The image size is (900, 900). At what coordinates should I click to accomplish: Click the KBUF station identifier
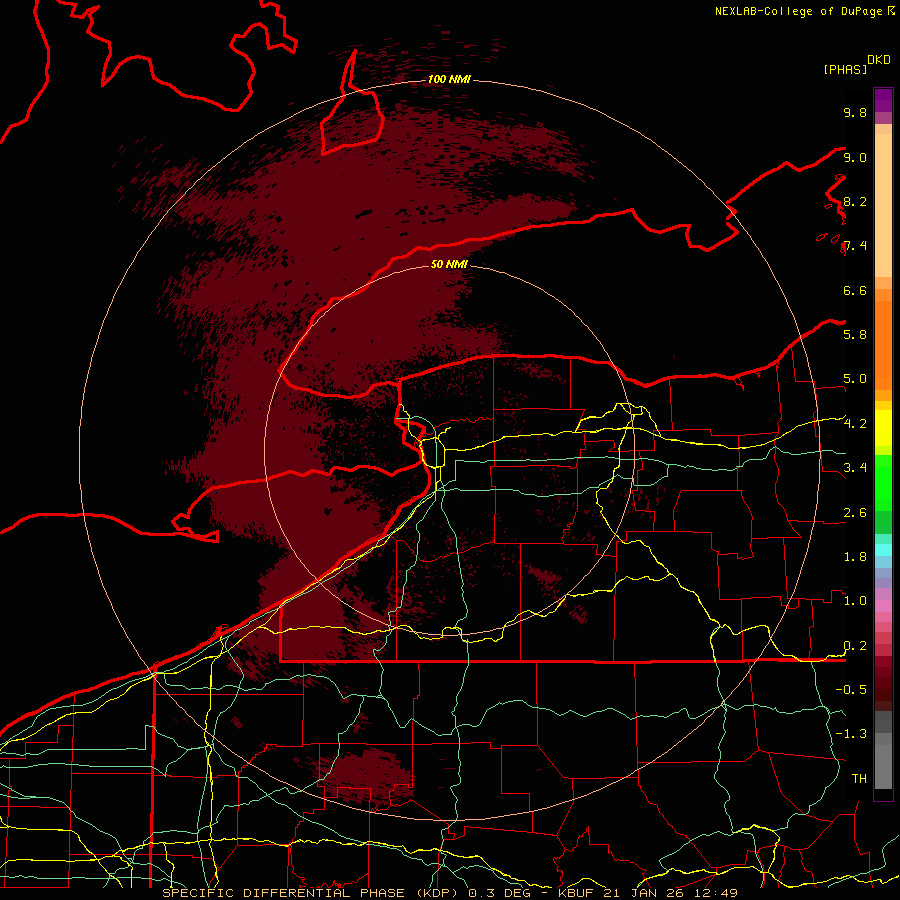click(576, 893)
